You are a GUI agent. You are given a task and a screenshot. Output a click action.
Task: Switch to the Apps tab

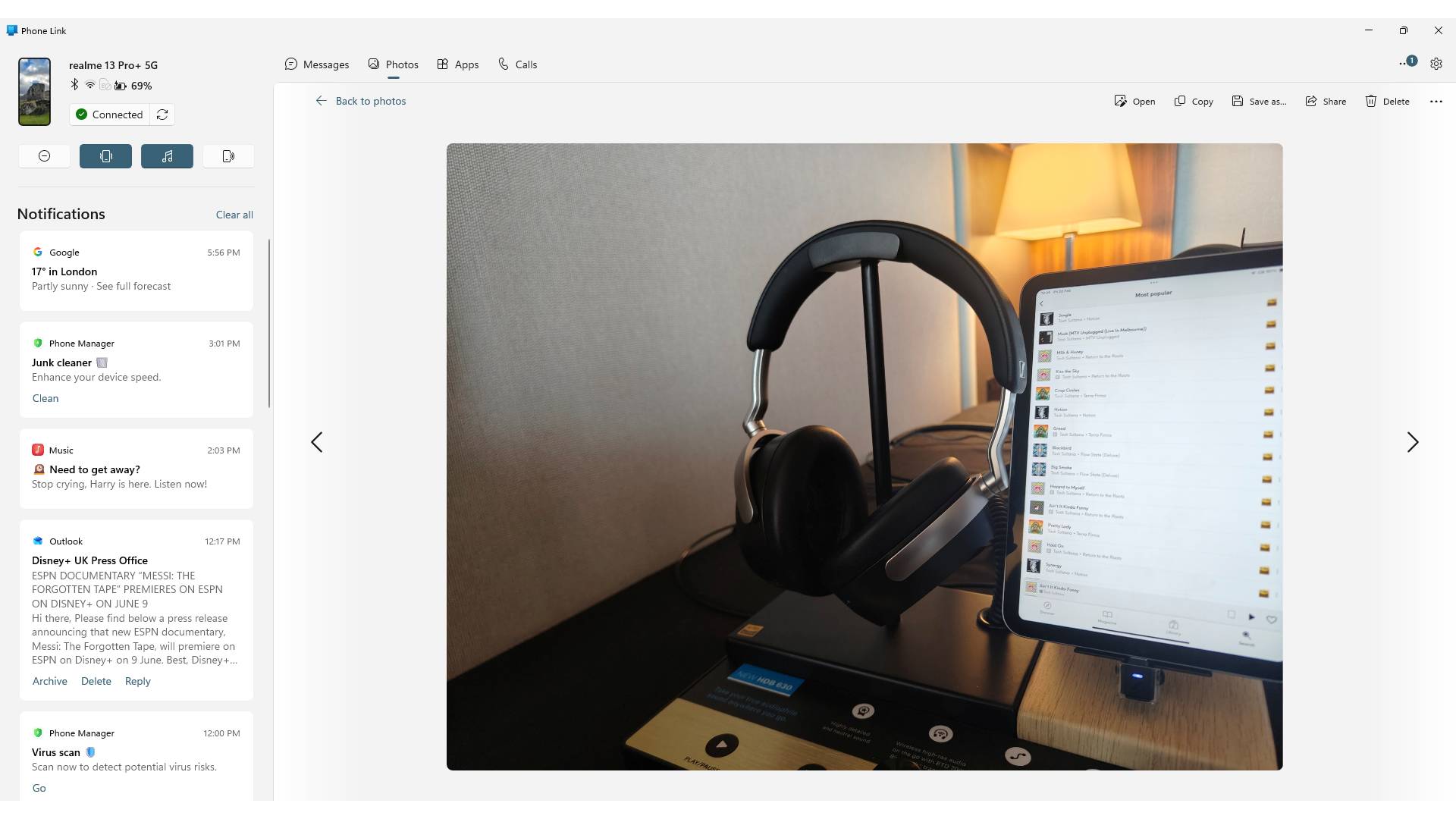pos(458,64)
